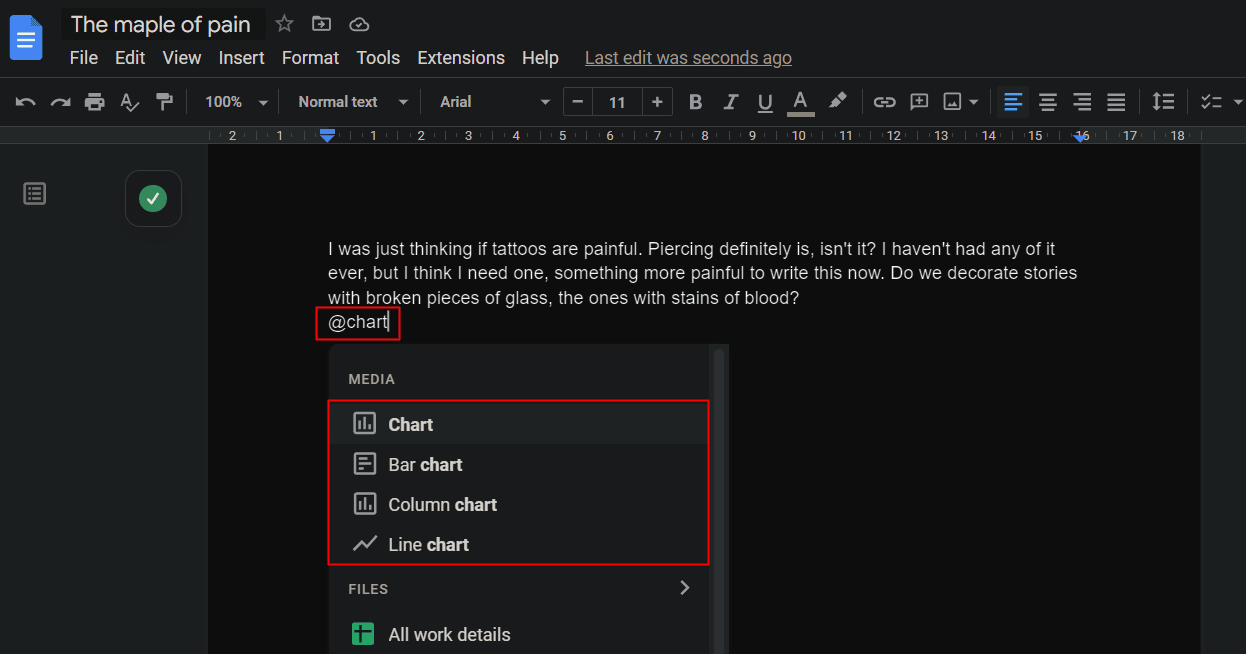Run spelling and grammar check
Viewport: 1246px width, 654px height.
coord(129,102)
